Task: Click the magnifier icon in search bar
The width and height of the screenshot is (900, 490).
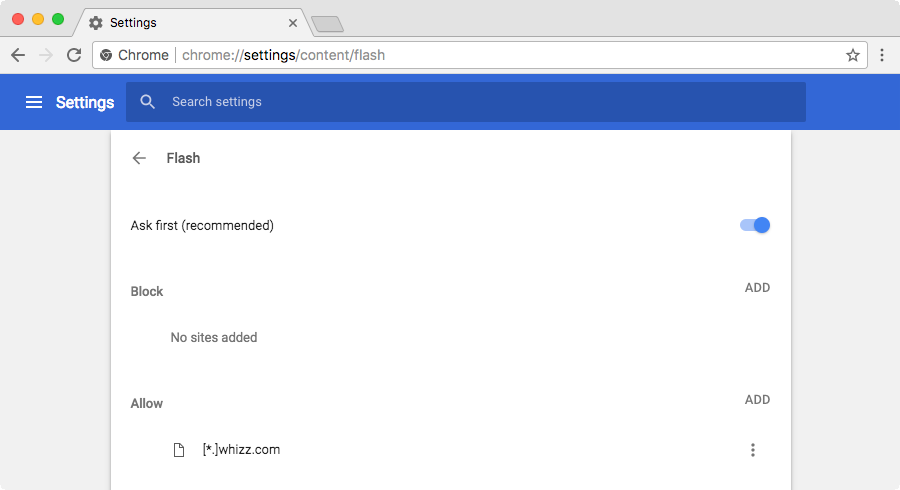Action: [148, 102]
